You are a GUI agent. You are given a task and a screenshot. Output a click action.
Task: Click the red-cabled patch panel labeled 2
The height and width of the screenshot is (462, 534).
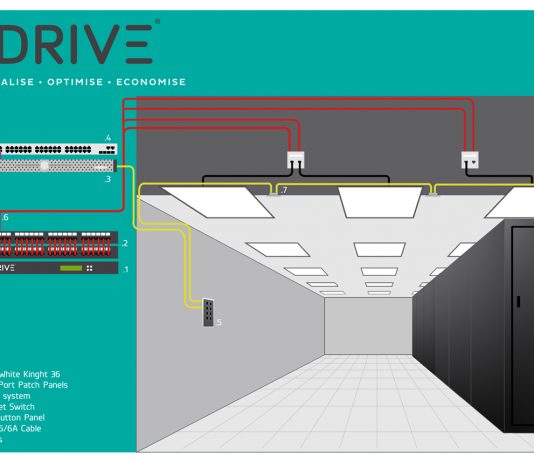click(59, 244)
